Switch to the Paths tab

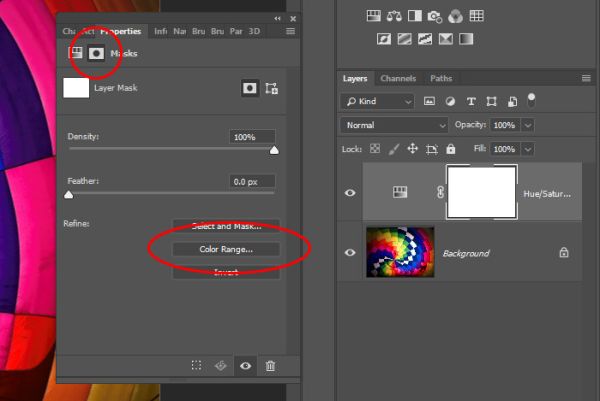(x=441, y=78)
